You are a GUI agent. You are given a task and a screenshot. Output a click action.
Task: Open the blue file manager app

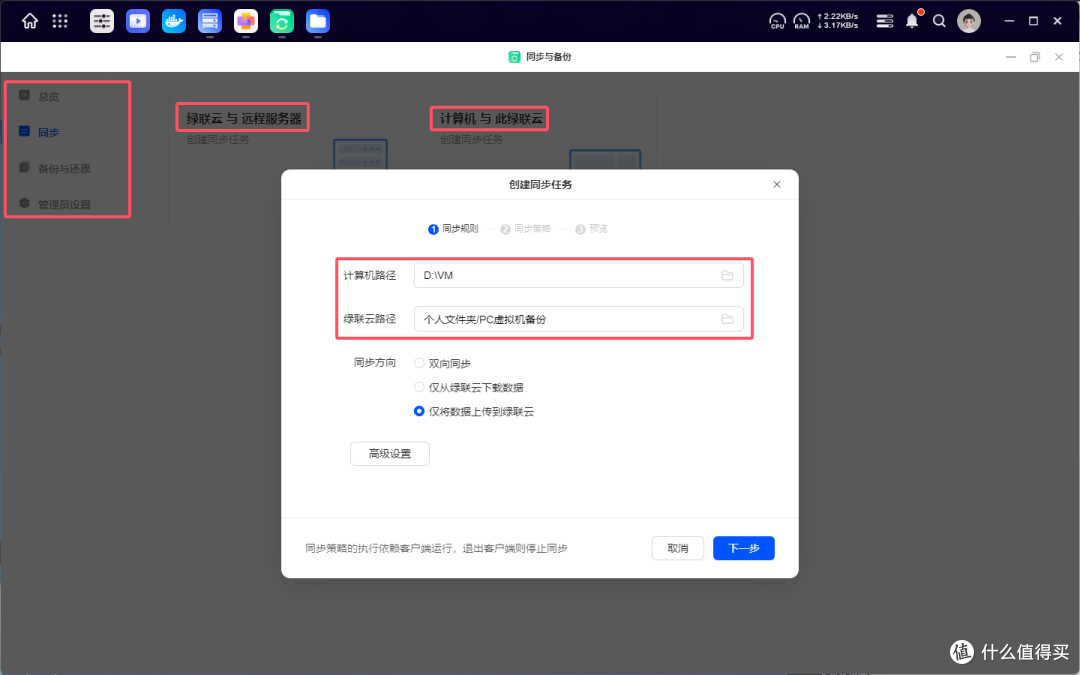pyautogui.click(x=318, y=21)
